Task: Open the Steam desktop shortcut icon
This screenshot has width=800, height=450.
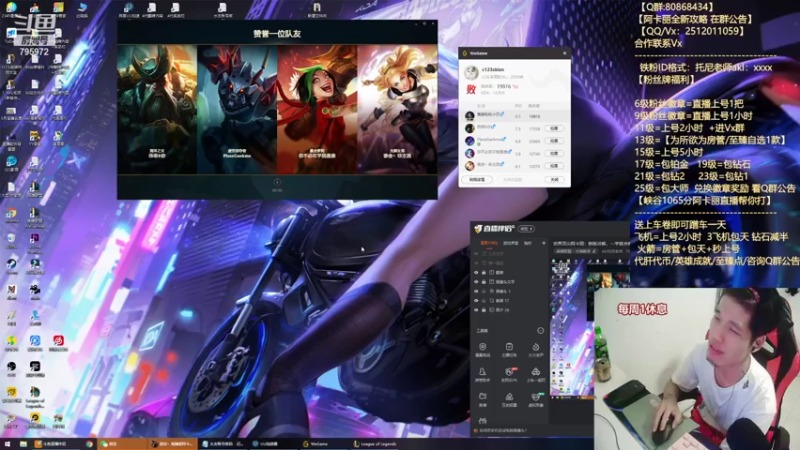Action: 11,265
